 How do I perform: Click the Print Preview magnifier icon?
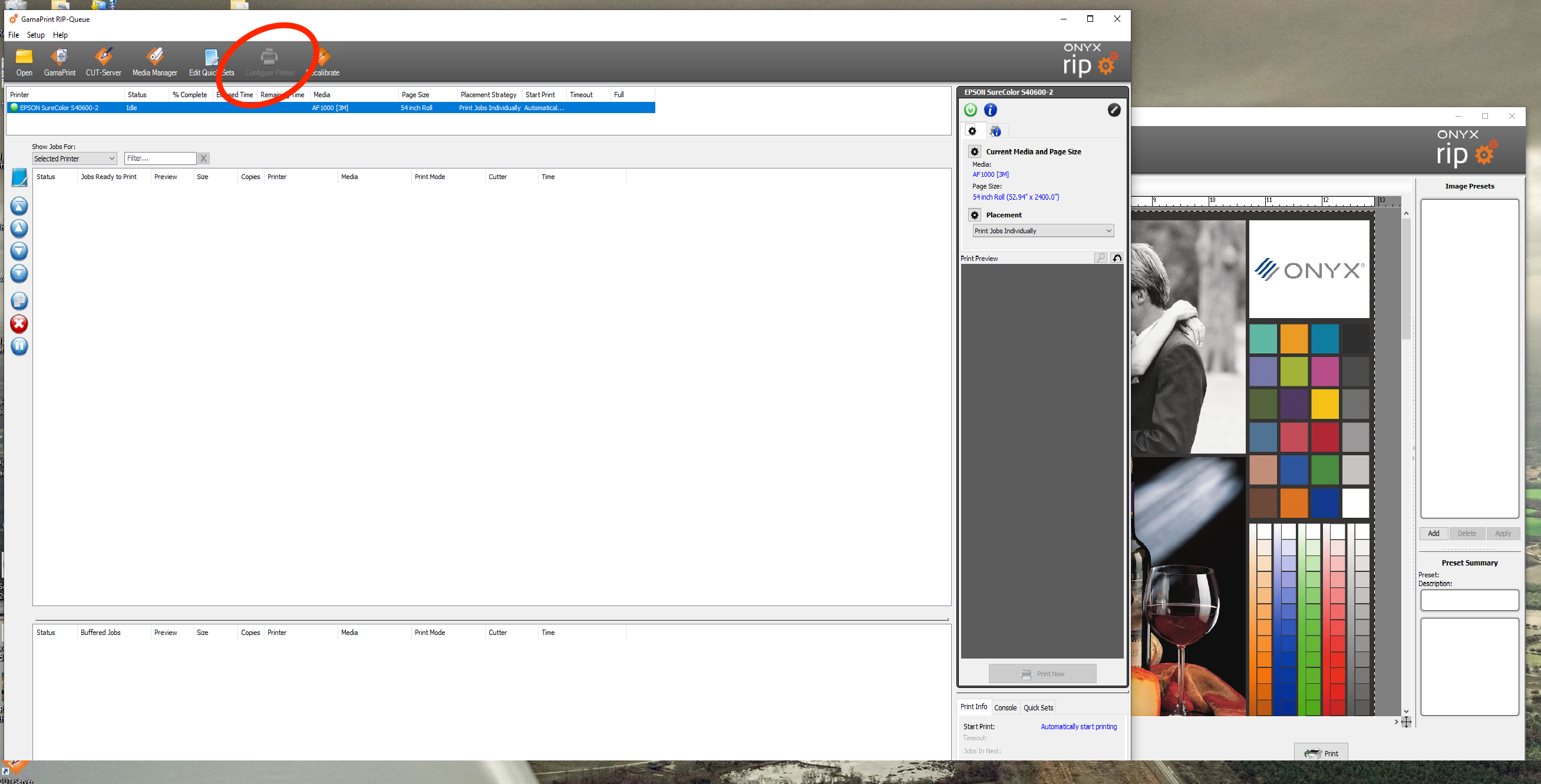point(1101,259)
